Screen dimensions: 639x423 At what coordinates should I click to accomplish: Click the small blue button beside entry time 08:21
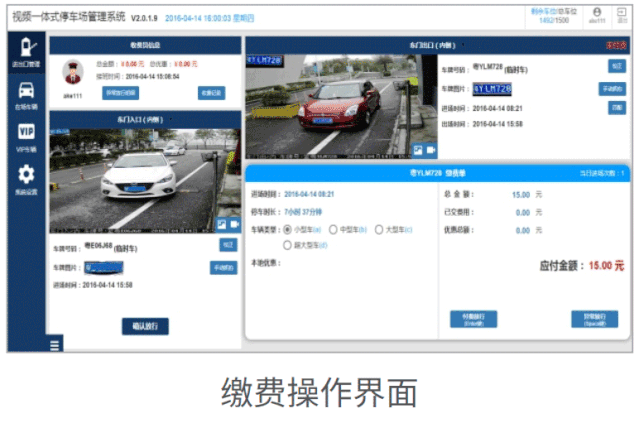tap(617, 108)
